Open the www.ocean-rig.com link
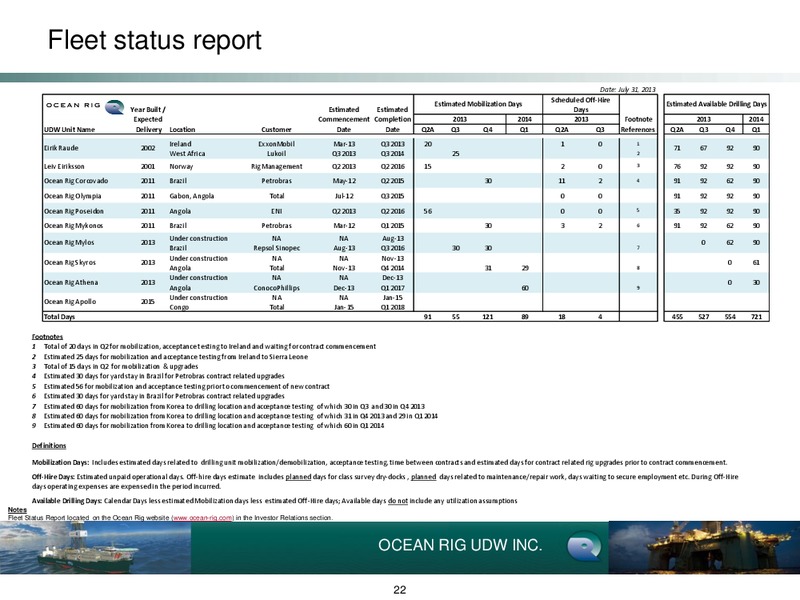Viewport: 800px width, 600px height. pos(203,517)
